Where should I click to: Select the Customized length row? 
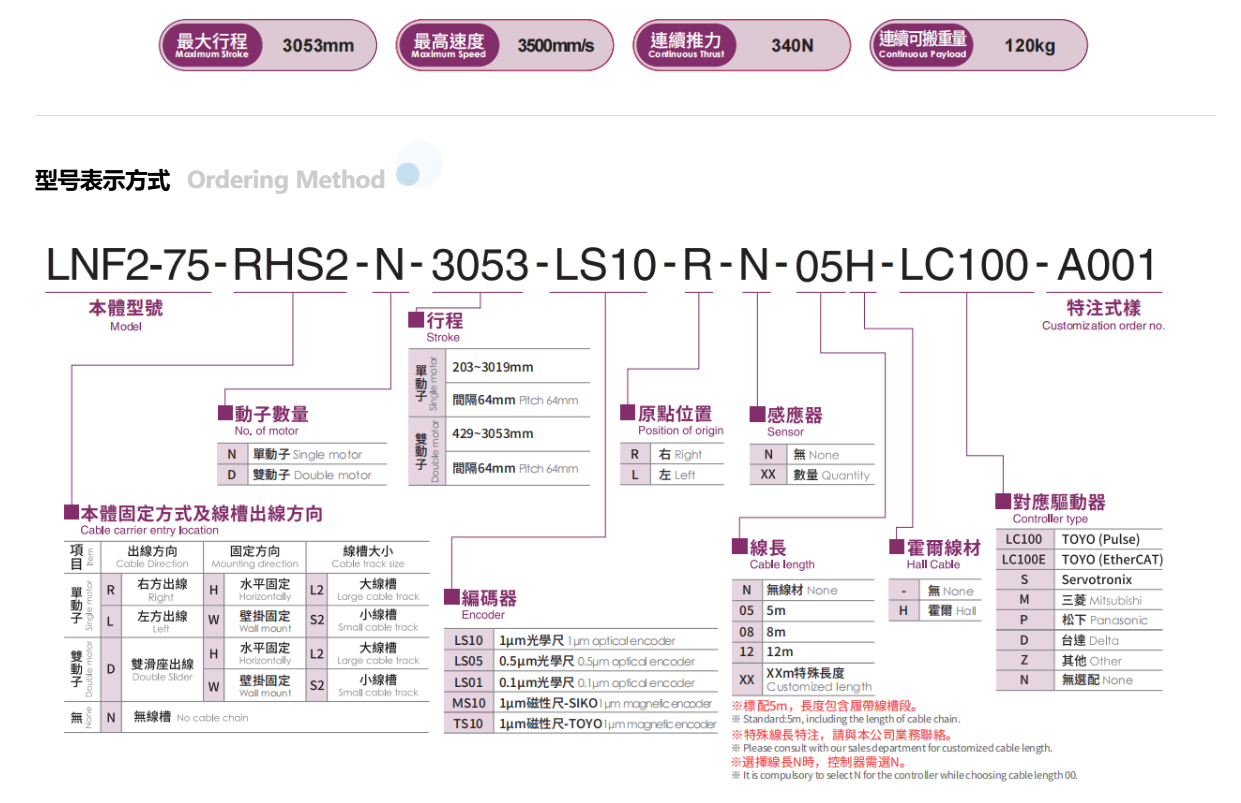(x=804, y=679)
